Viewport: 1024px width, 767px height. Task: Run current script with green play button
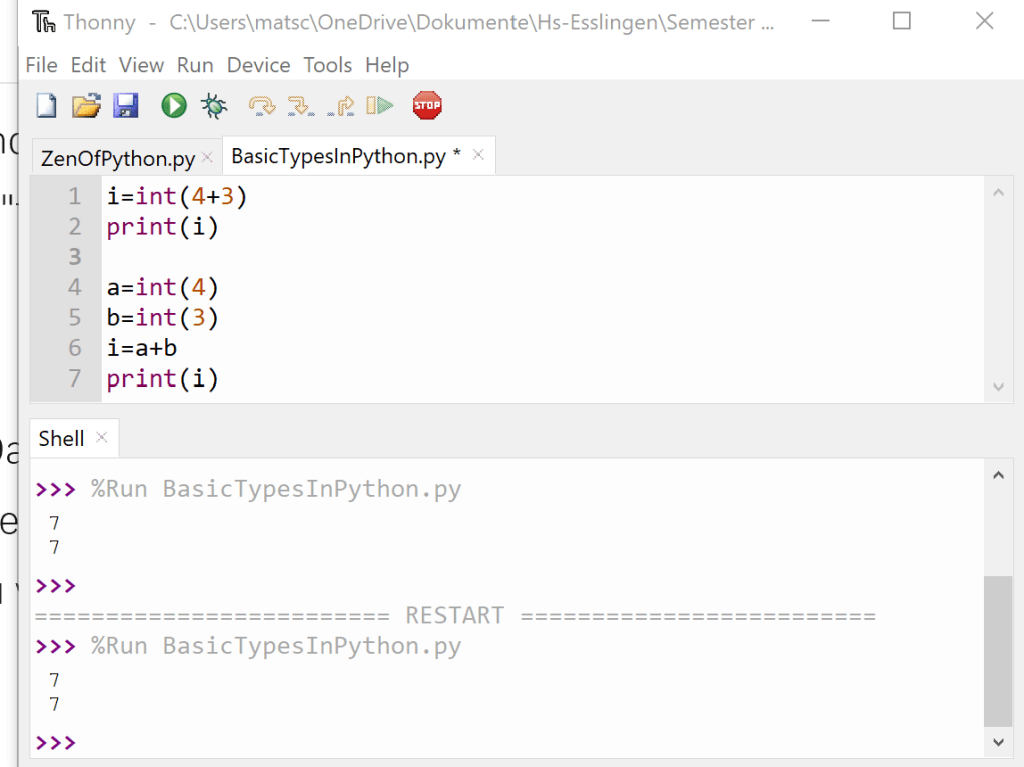pyautogui.click(x=174, y=105)
